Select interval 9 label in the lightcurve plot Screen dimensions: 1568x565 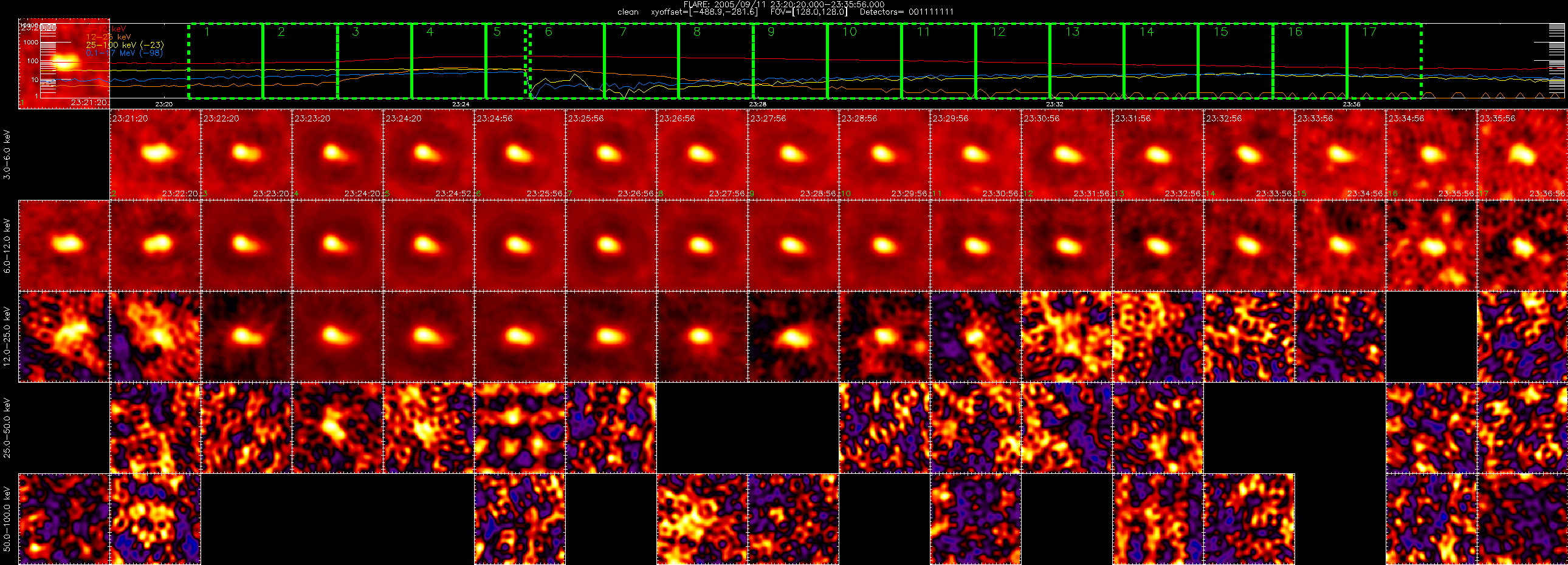(771, 32)
